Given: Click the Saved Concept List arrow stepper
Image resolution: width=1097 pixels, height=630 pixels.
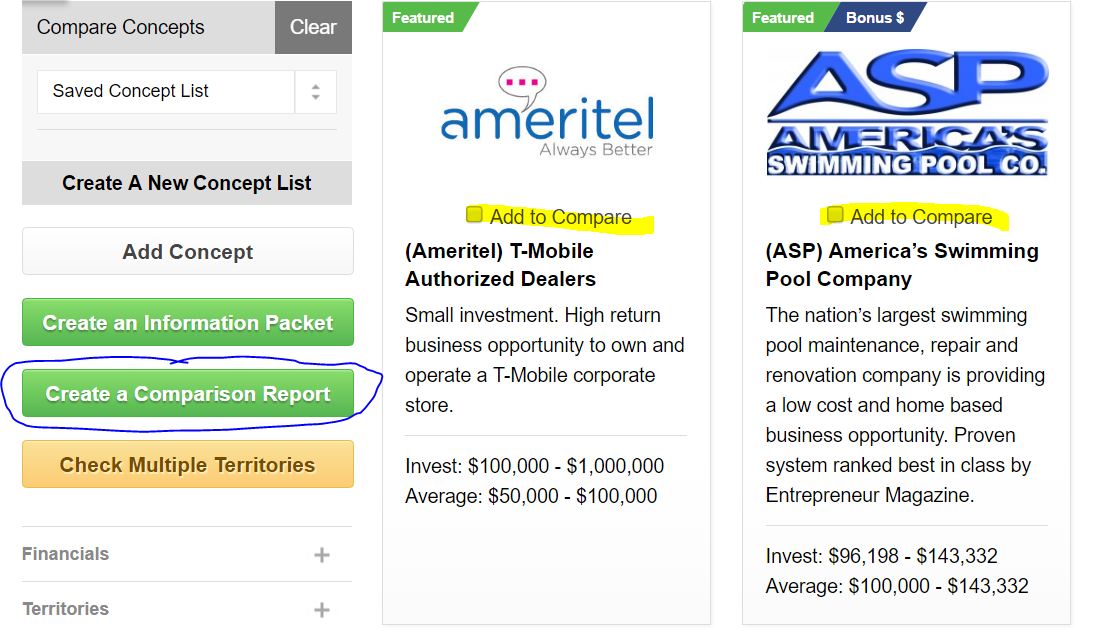Looking at the screenshot, I should pyautogui.click(x=316, y=92).
